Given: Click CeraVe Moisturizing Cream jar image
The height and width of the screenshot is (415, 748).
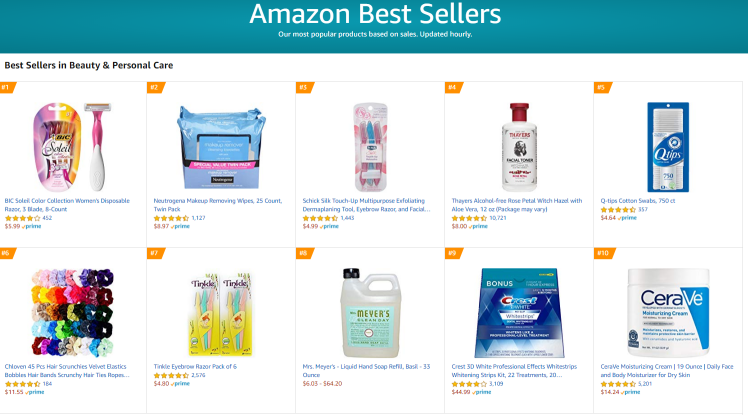Looking at the screenshot, I should point(668,312).
